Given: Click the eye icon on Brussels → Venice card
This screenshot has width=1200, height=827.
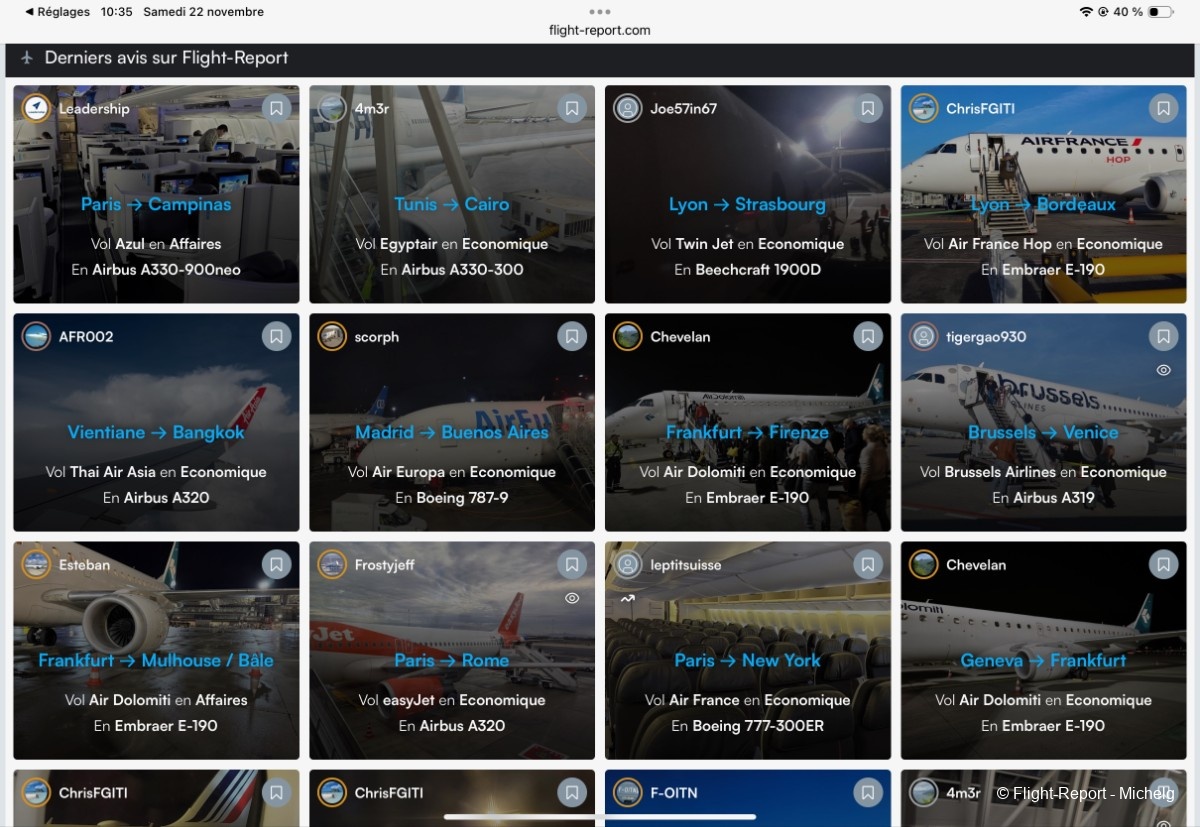Looking at the screenshot, I should click(x=1163, y=370).
